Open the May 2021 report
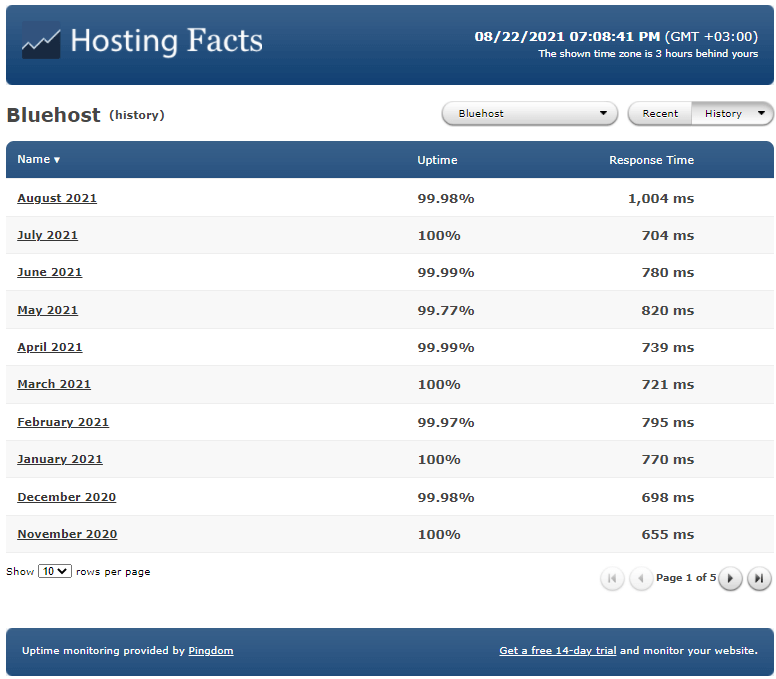Screen dimensions: 776x679 coord(48,310)
